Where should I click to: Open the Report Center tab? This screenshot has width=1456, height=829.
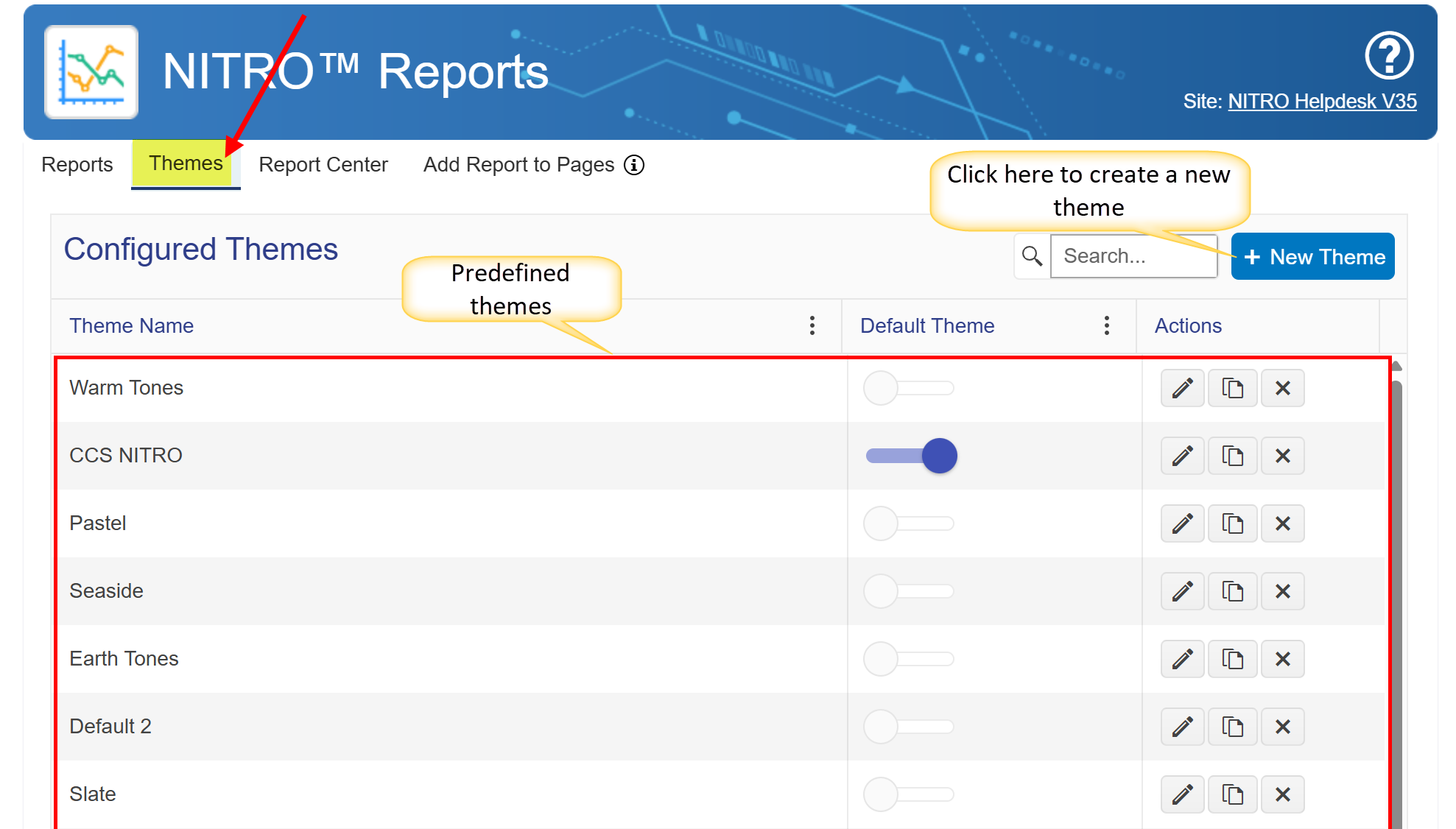pos(323,165)
